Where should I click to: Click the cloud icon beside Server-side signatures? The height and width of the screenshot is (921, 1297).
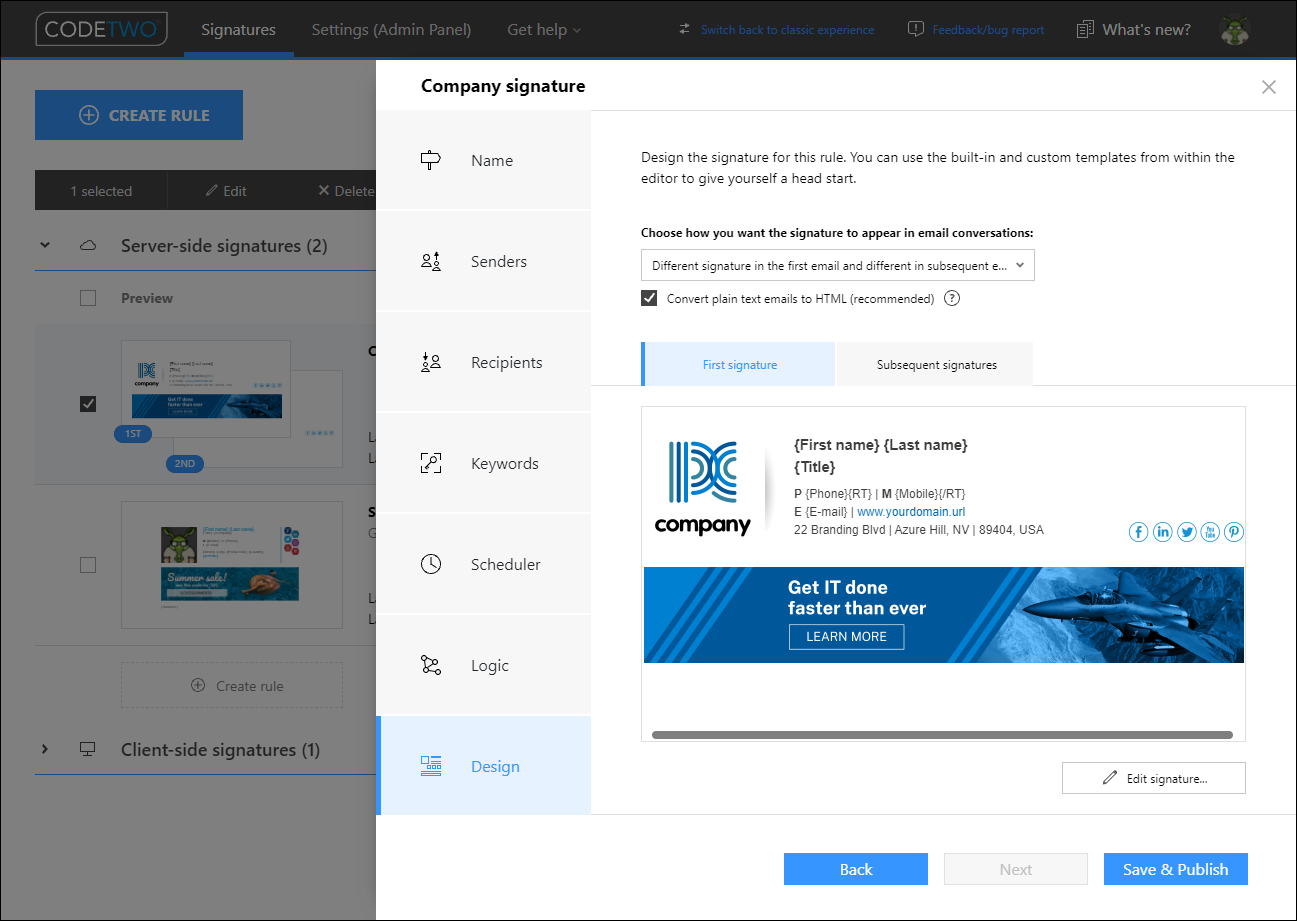point(88,245)
